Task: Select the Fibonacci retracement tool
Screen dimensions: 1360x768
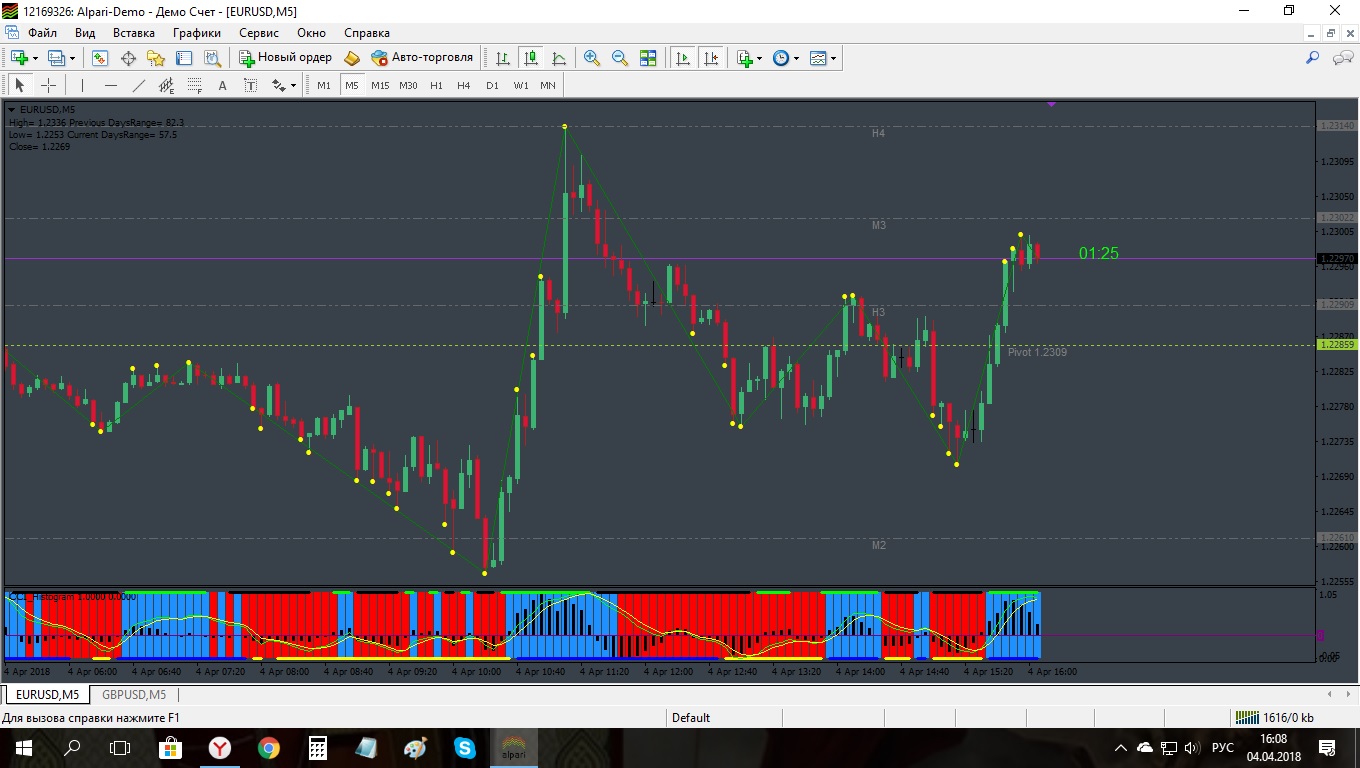Action: pos(195,85)
